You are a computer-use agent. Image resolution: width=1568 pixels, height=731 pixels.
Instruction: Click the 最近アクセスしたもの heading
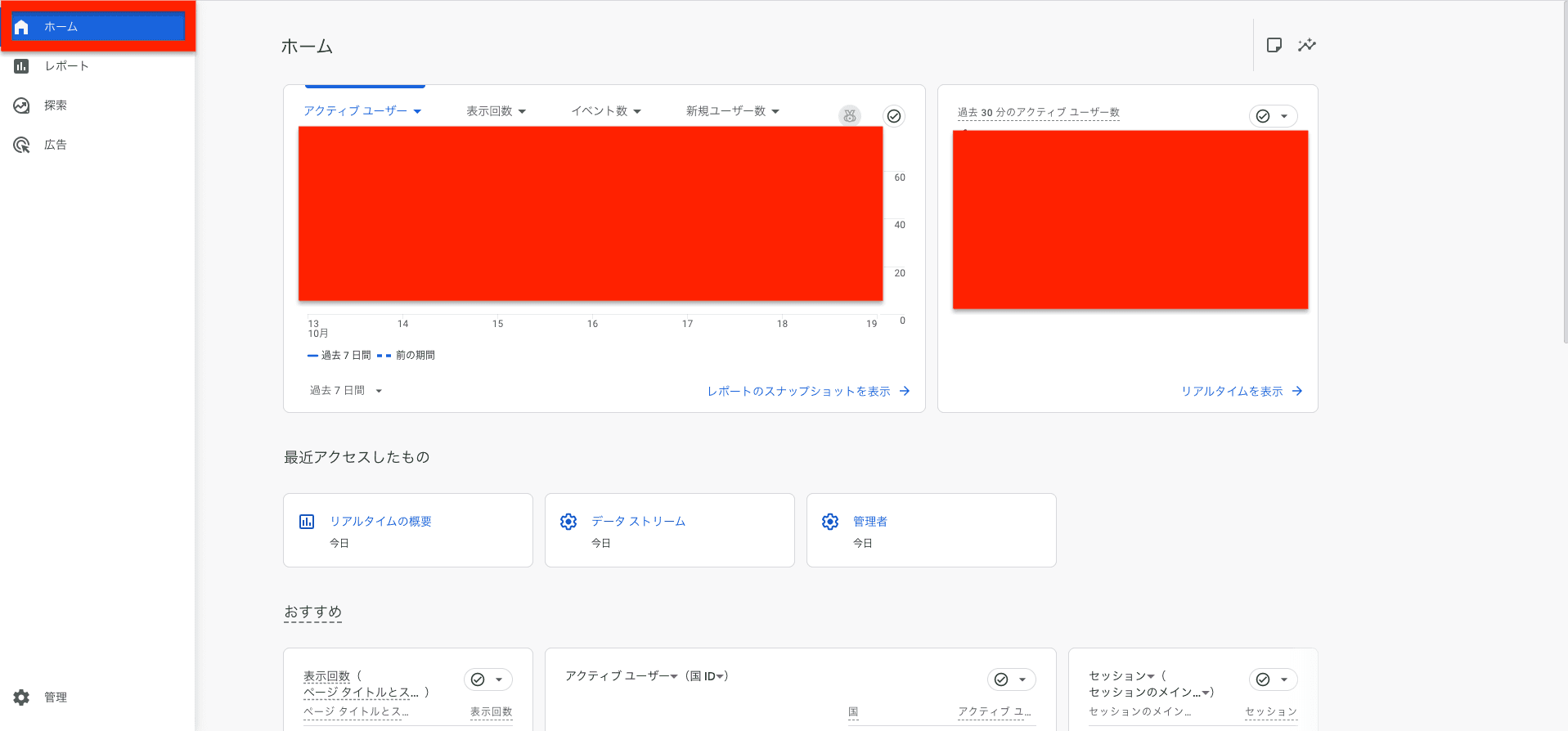coord(357,457)
